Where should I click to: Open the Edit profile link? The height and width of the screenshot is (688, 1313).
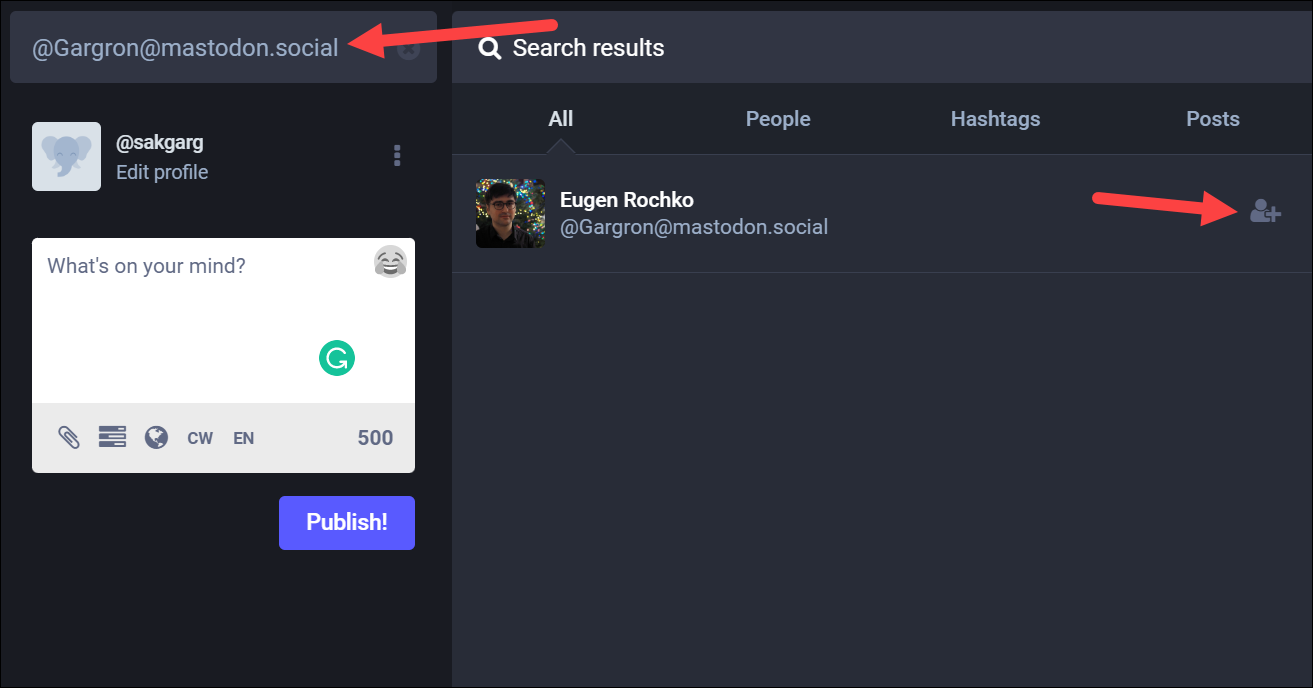click(x=162, y=172)
